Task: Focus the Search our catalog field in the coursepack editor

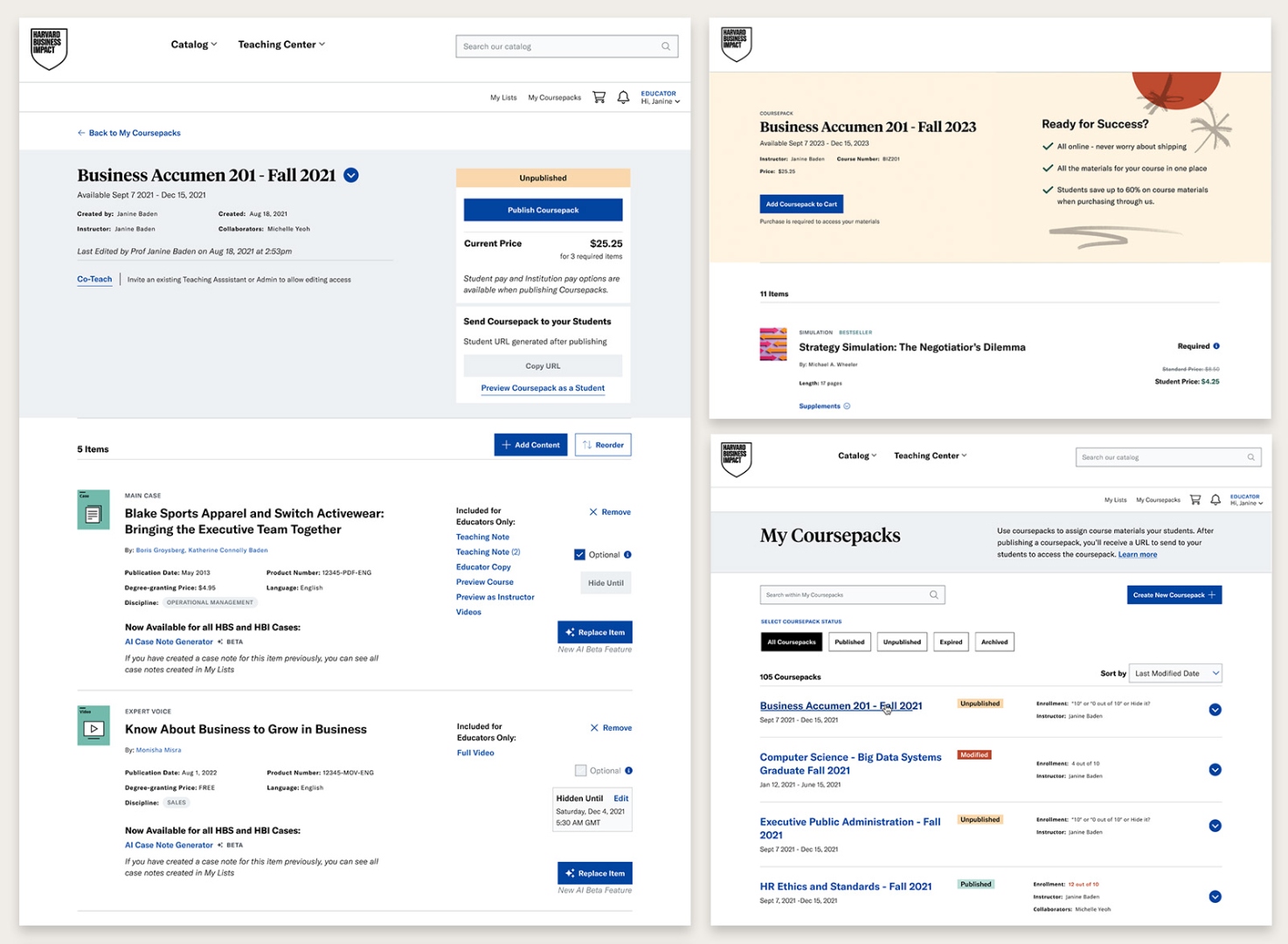Action: (567, 46)
